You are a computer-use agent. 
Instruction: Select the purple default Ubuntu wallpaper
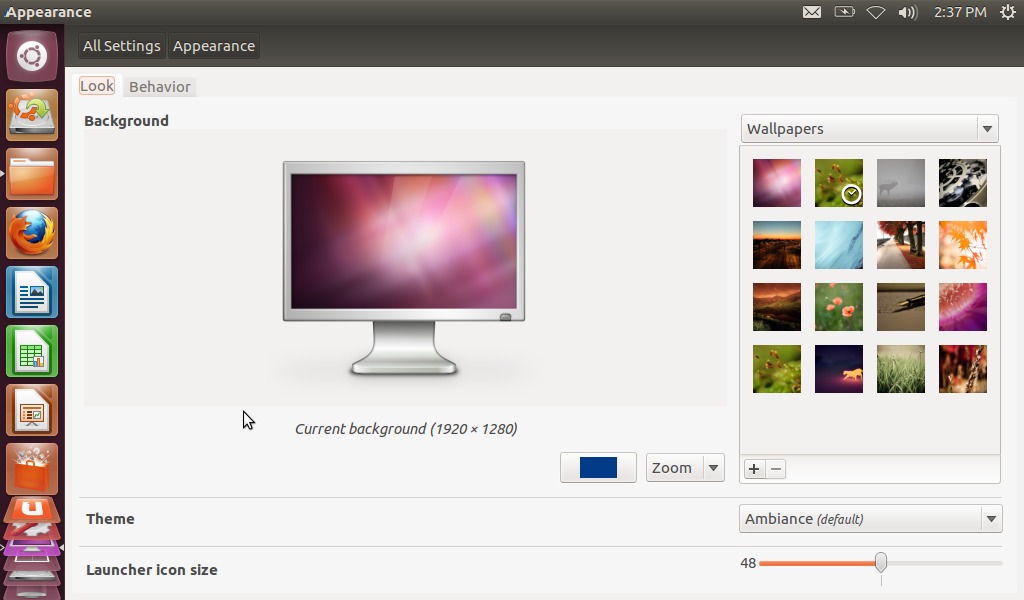(x=776, y=183)
